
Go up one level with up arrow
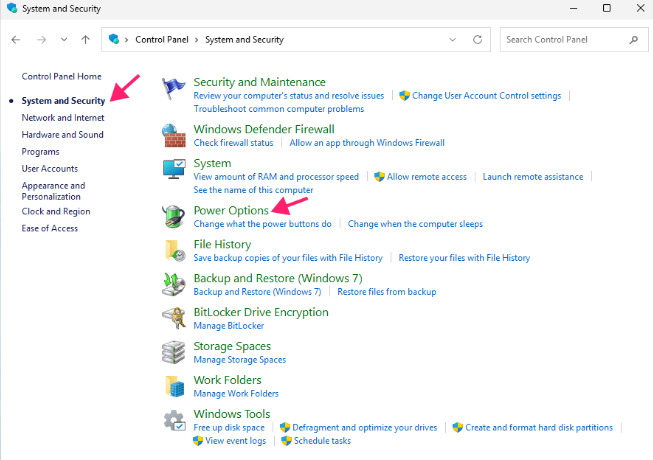point(85,40)
